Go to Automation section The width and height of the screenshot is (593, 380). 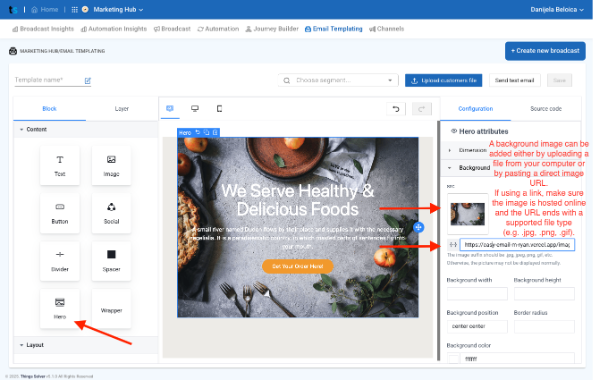pos(218,29)
